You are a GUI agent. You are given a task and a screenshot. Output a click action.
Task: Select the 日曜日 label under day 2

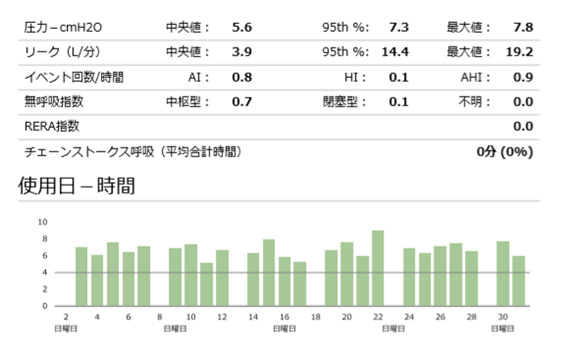click(x=66, y=329)
